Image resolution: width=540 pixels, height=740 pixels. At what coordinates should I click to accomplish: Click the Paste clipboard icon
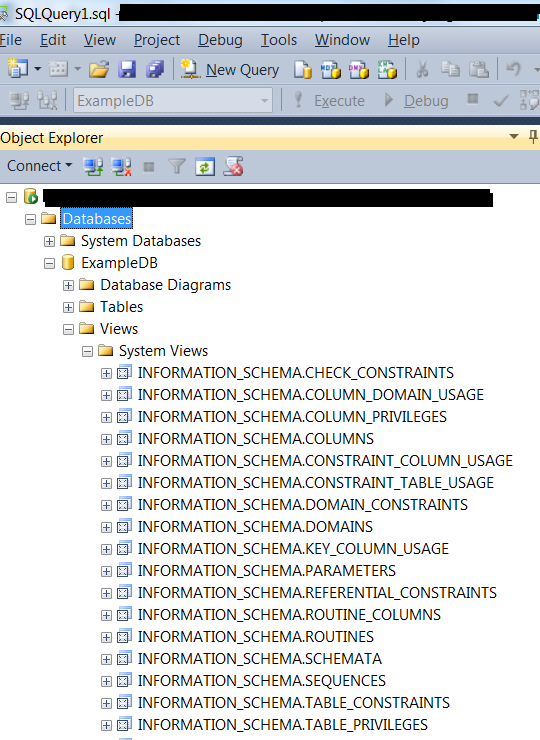pos(479,70)
